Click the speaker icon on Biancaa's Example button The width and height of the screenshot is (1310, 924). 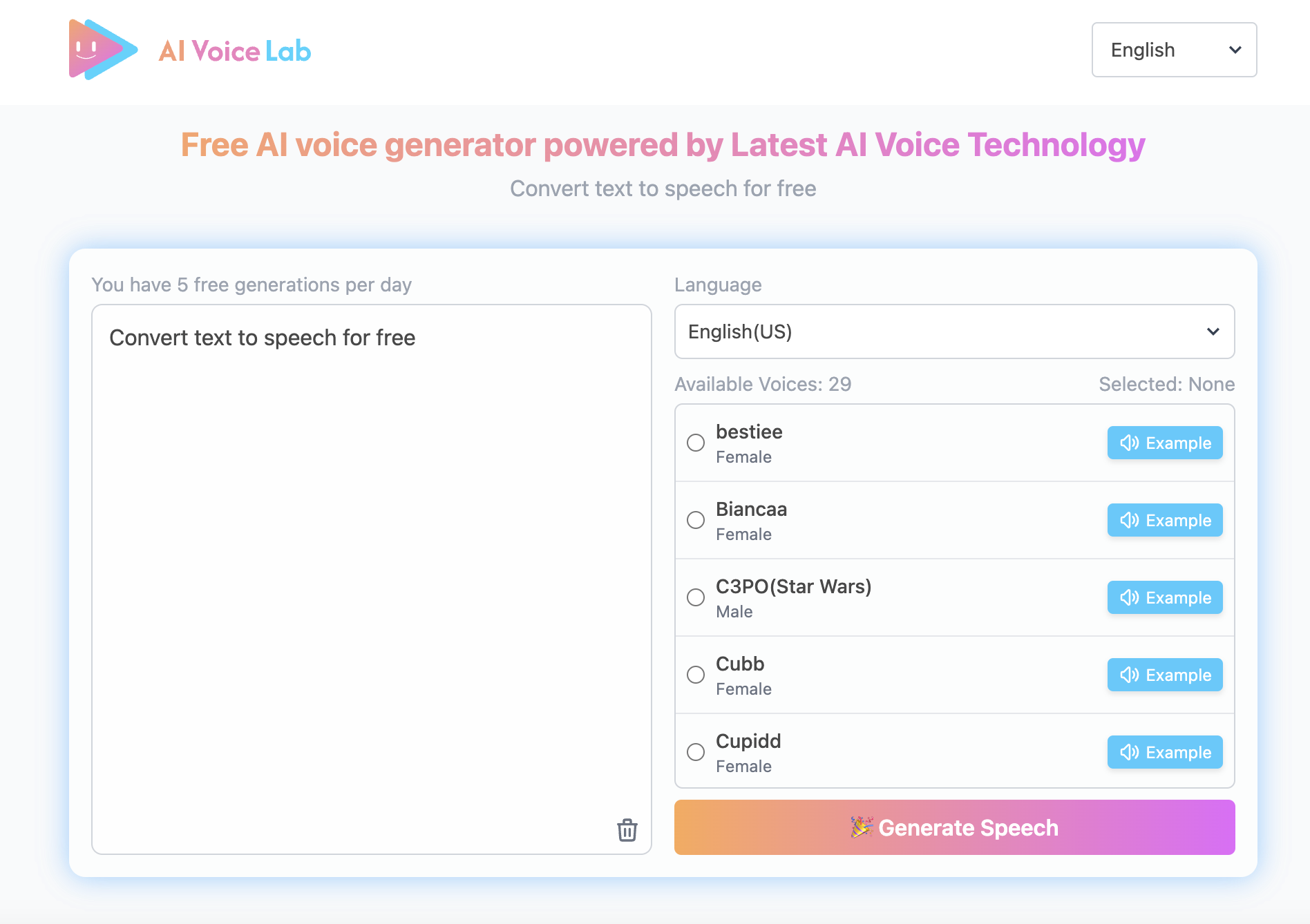pyautogui.click(x=1128, y=520)
